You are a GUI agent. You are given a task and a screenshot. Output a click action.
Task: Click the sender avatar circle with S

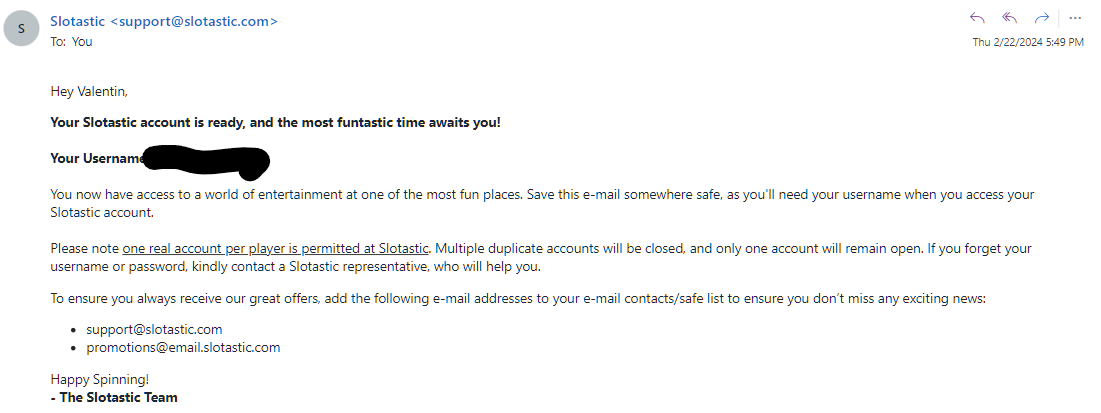click(22, 29)
